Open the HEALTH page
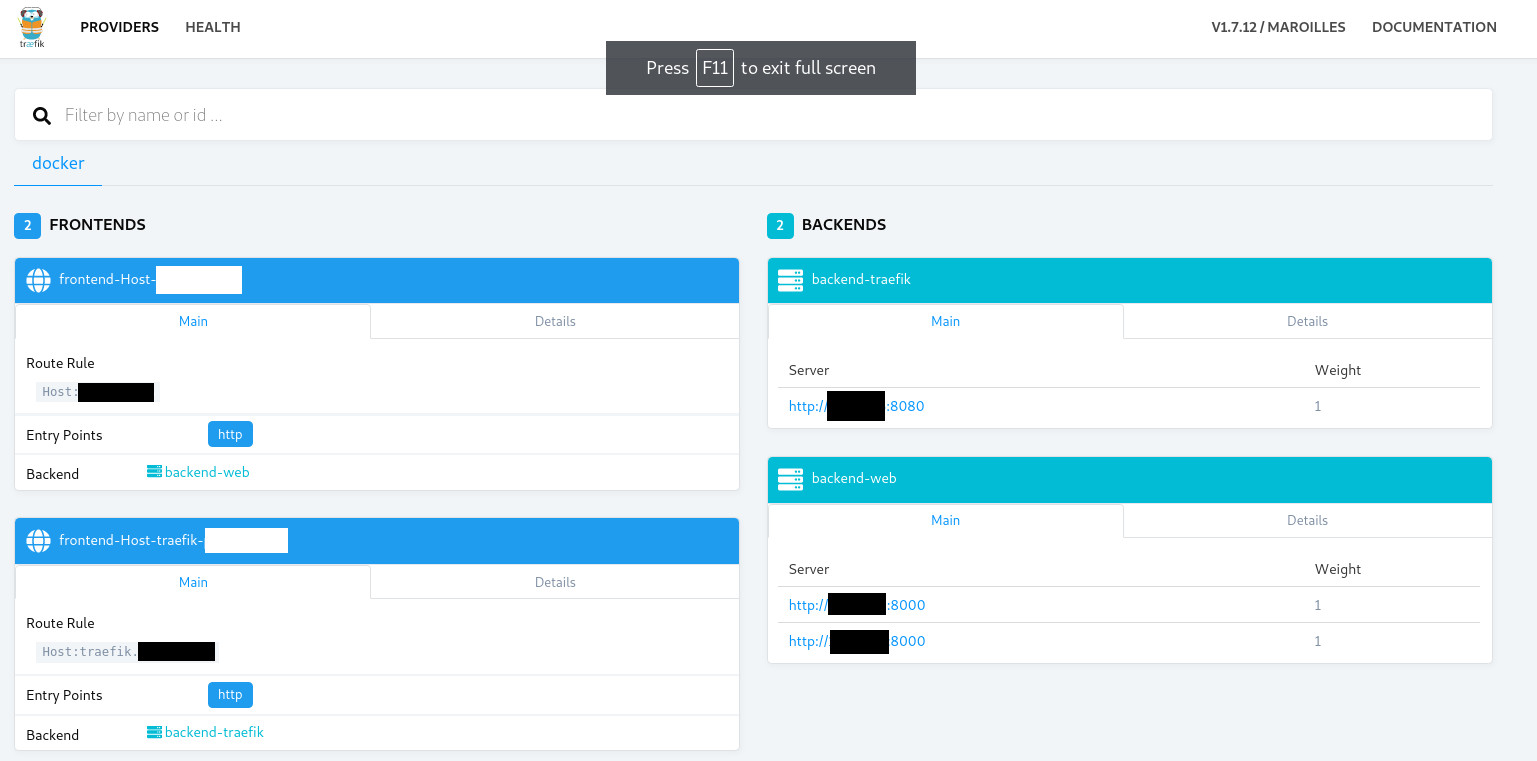Viewport: 1537px width, 761px height. pyautogui.click(x=212, y=27)
